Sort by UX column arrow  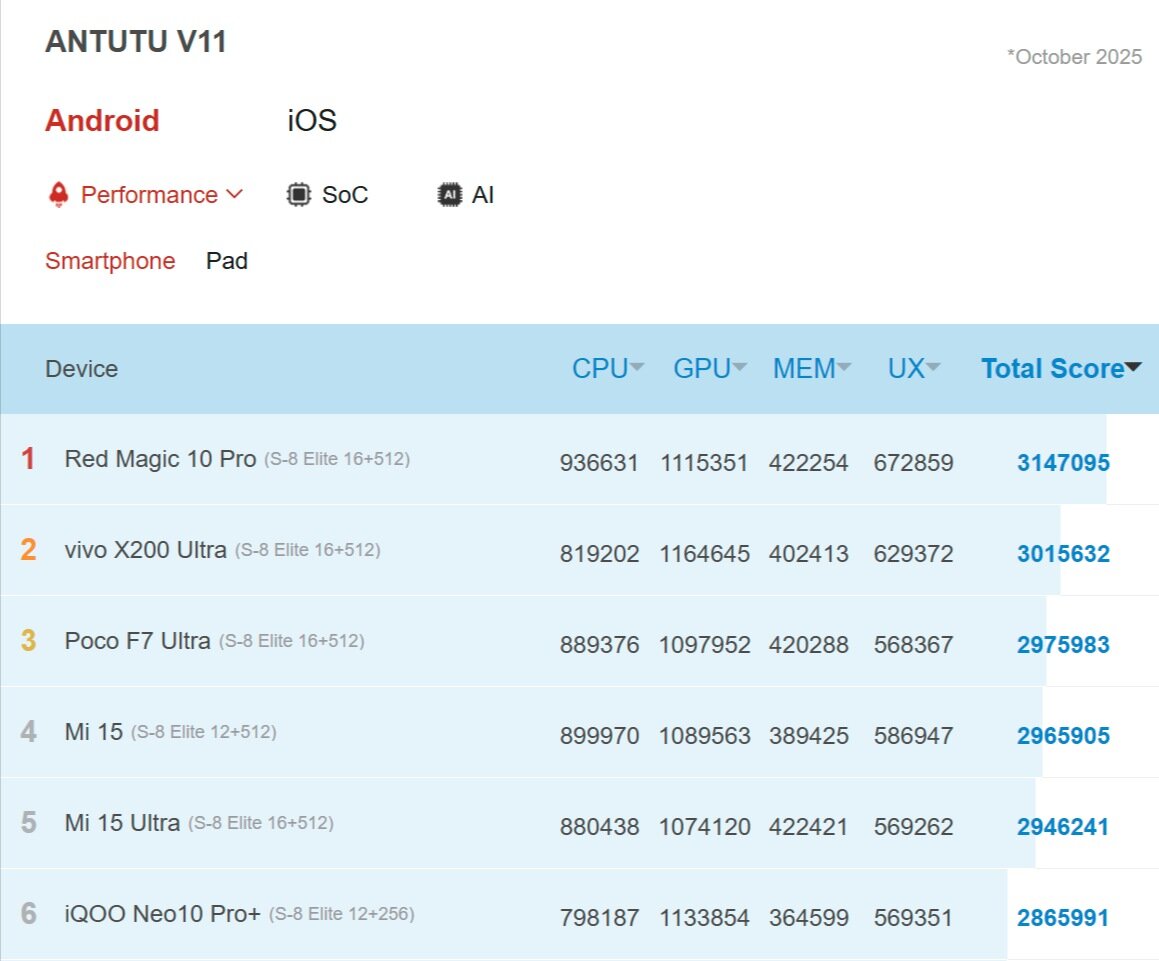point(933,368)
